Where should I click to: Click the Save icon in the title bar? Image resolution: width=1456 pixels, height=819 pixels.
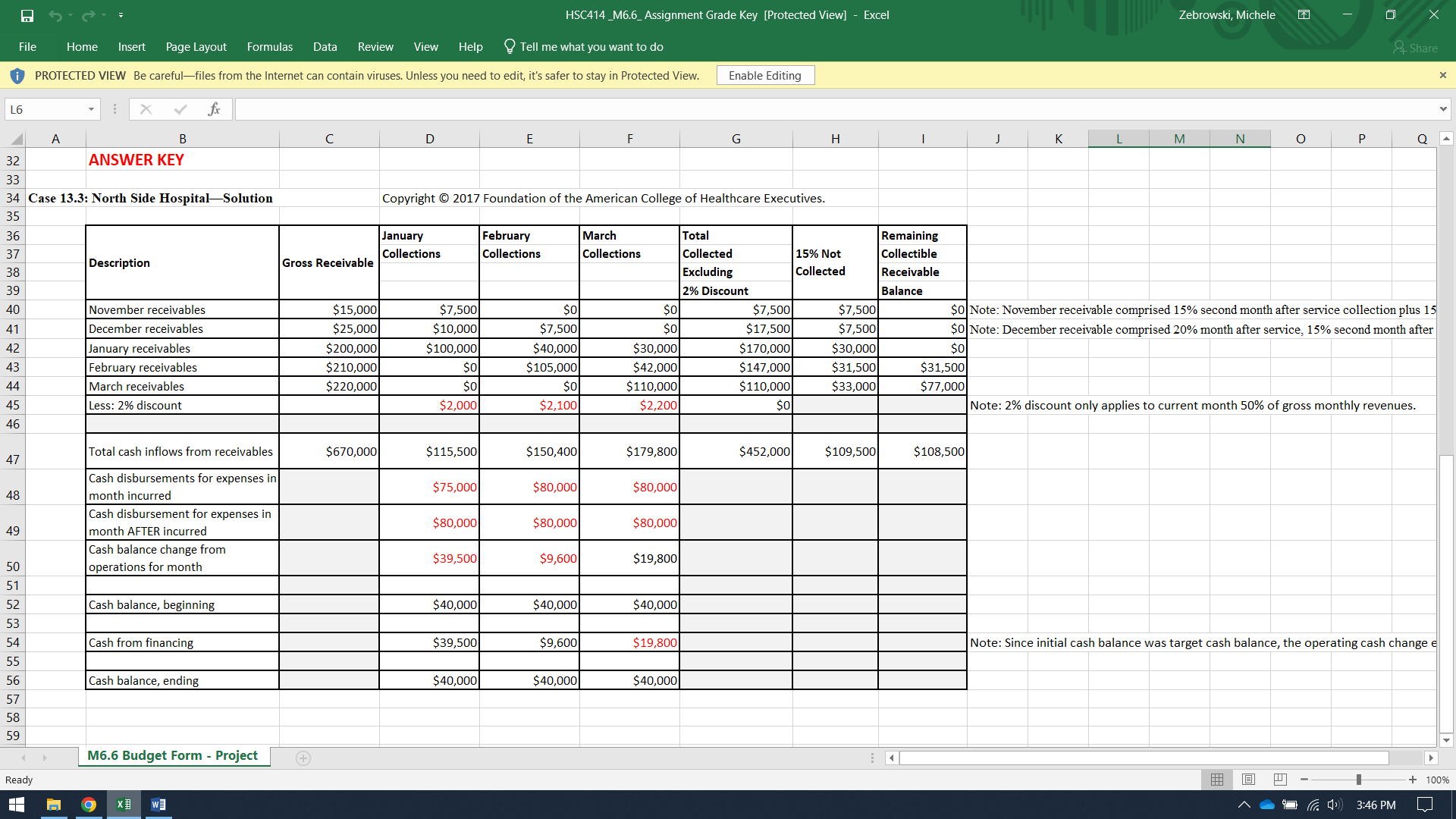coord(27,15)
